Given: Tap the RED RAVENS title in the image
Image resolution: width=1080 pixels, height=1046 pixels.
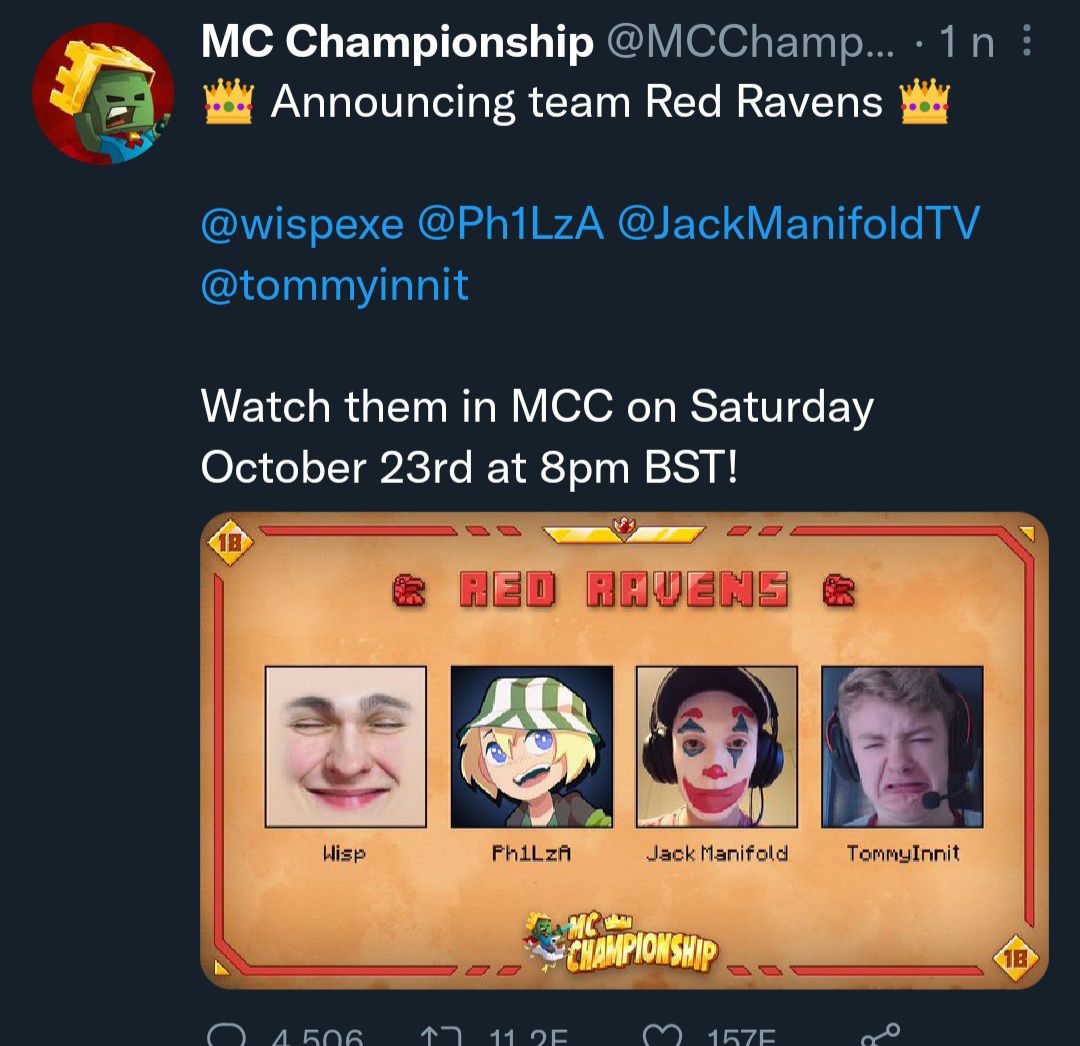Looking at the screenshot, I should [624, 589].
